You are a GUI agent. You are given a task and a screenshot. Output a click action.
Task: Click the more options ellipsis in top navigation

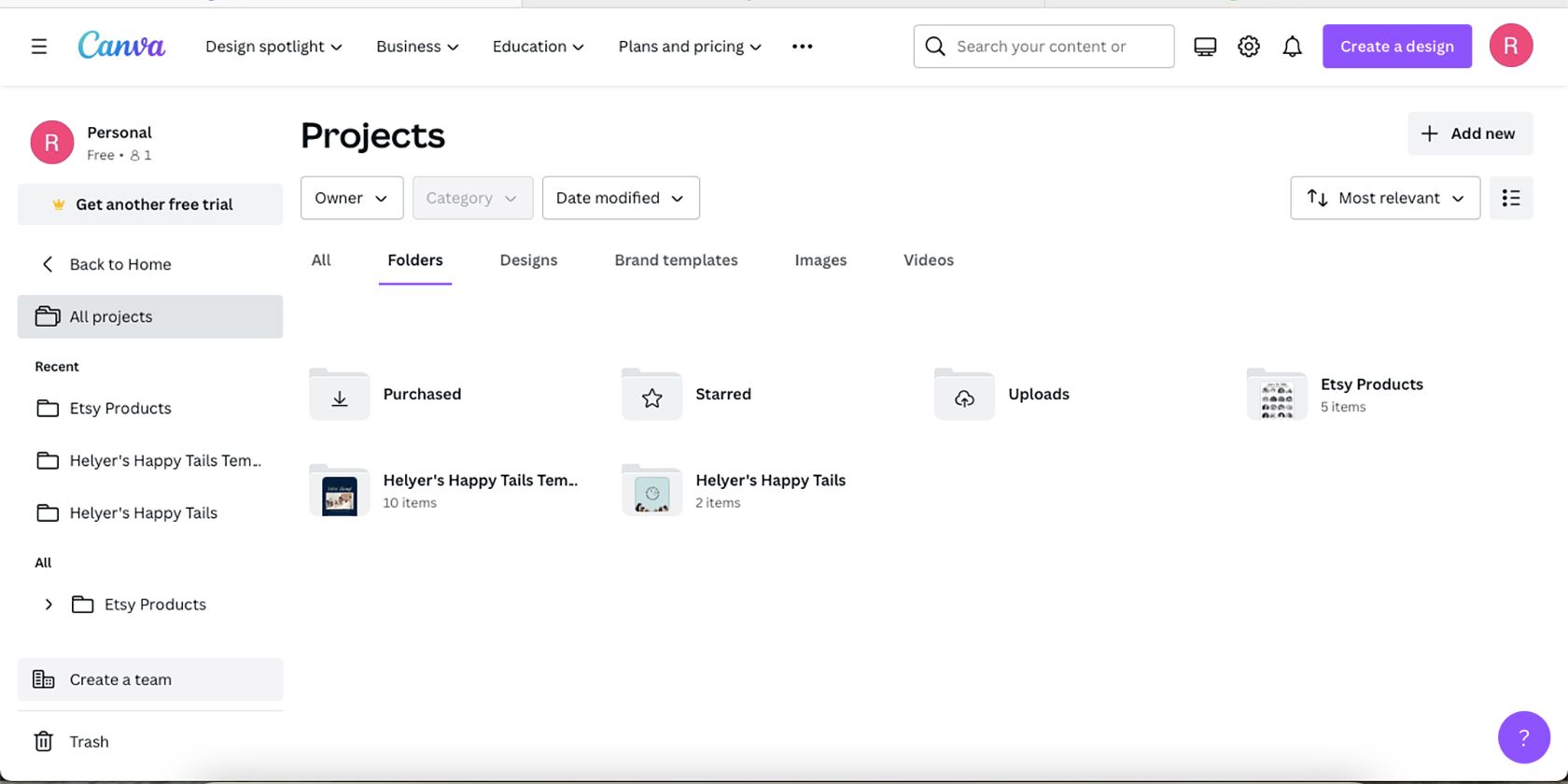click(802, 47)
